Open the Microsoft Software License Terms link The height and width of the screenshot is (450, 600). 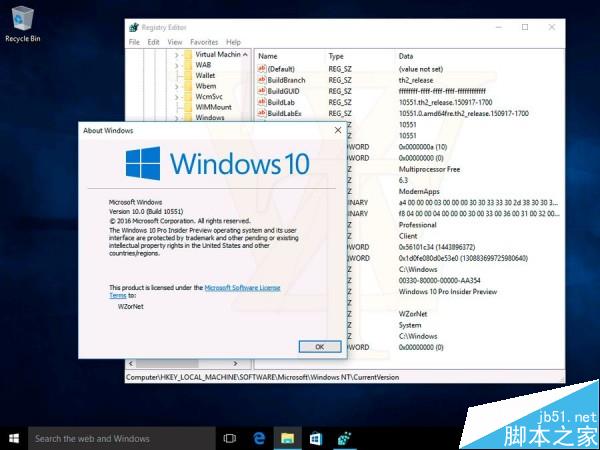tap(242, 287)
